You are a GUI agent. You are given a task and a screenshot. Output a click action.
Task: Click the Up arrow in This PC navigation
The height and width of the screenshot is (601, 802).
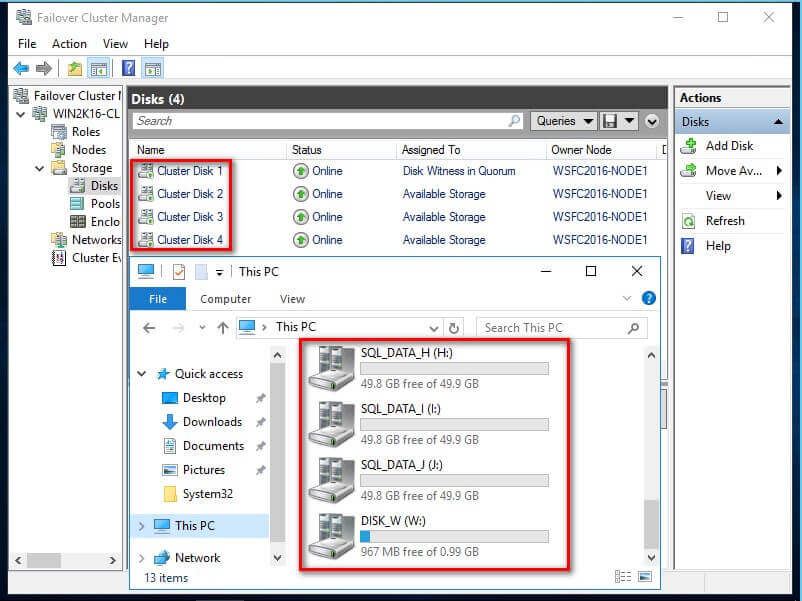223,328
